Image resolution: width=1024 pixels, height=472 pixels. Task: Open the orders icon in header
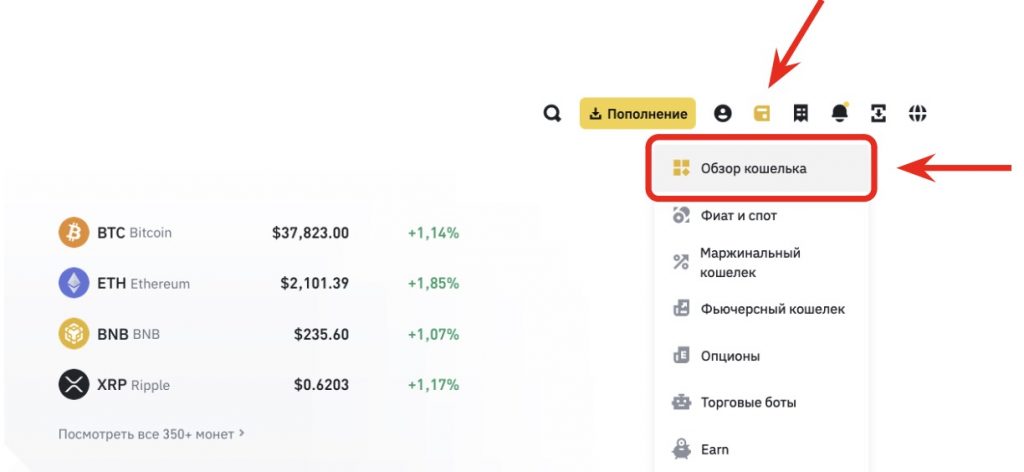tap(801, 114)
